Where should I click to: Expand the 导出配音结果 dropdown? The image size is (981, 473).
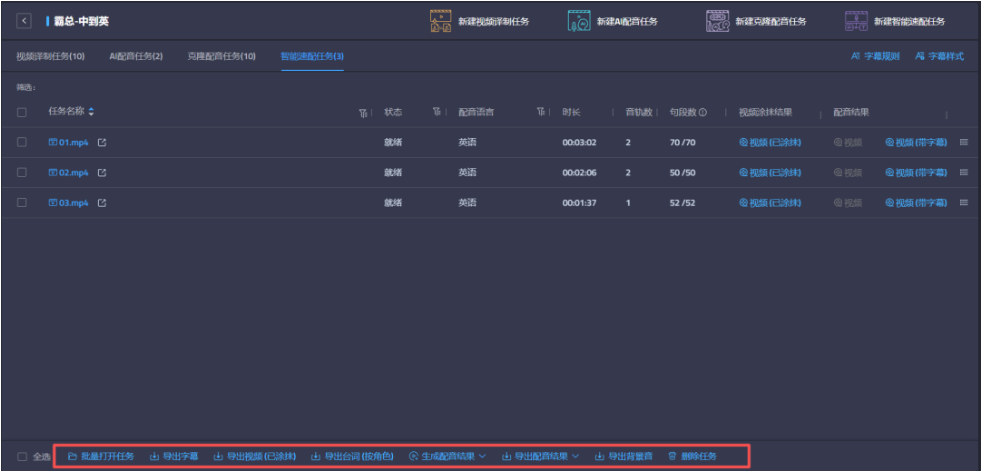tap(540, 456)
